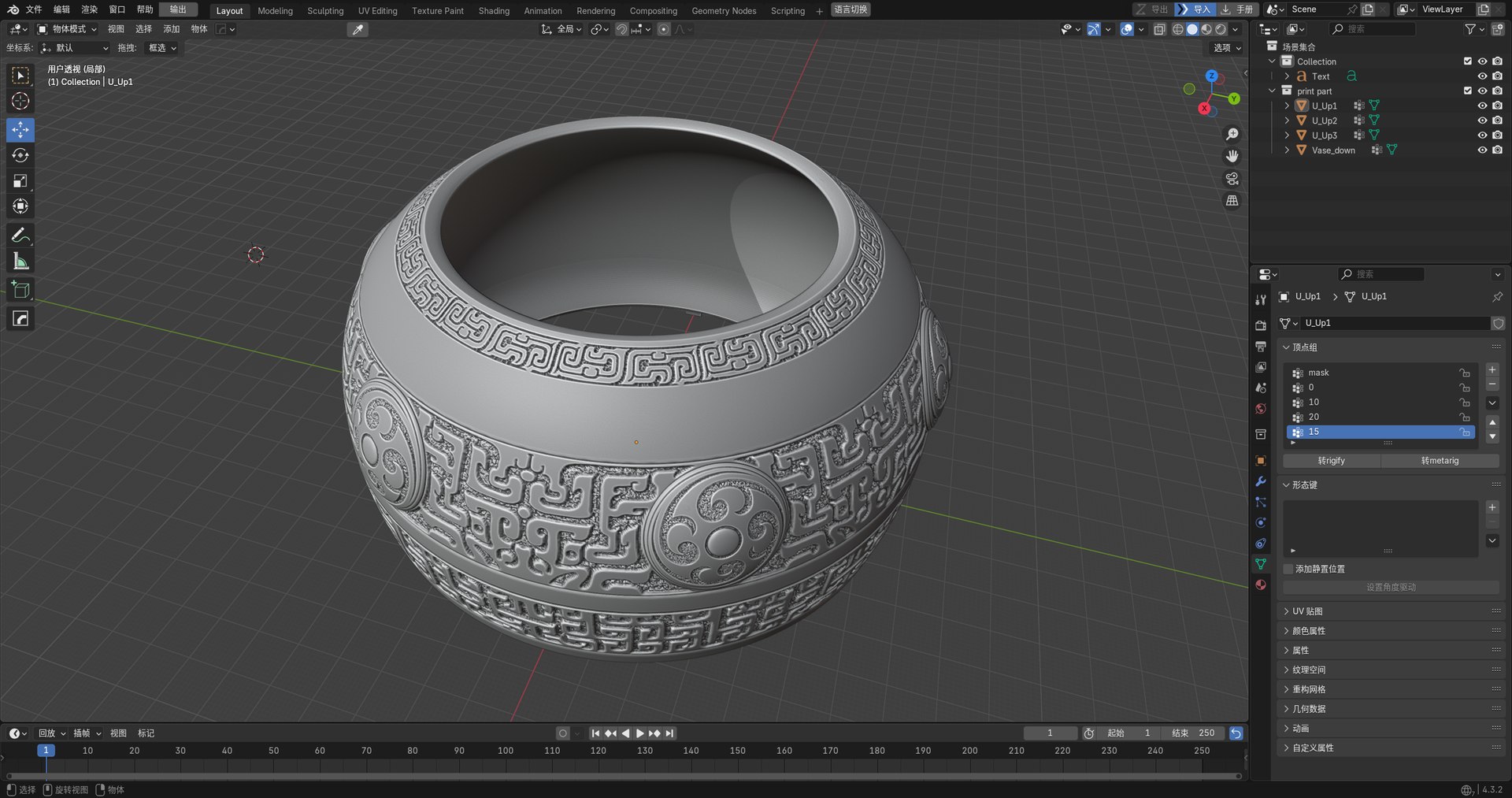Viewport: 1512px width, 798px height.
Task: Click the 导入 button in top bar
Action: pyautogui.click(x=1194, y=9)
